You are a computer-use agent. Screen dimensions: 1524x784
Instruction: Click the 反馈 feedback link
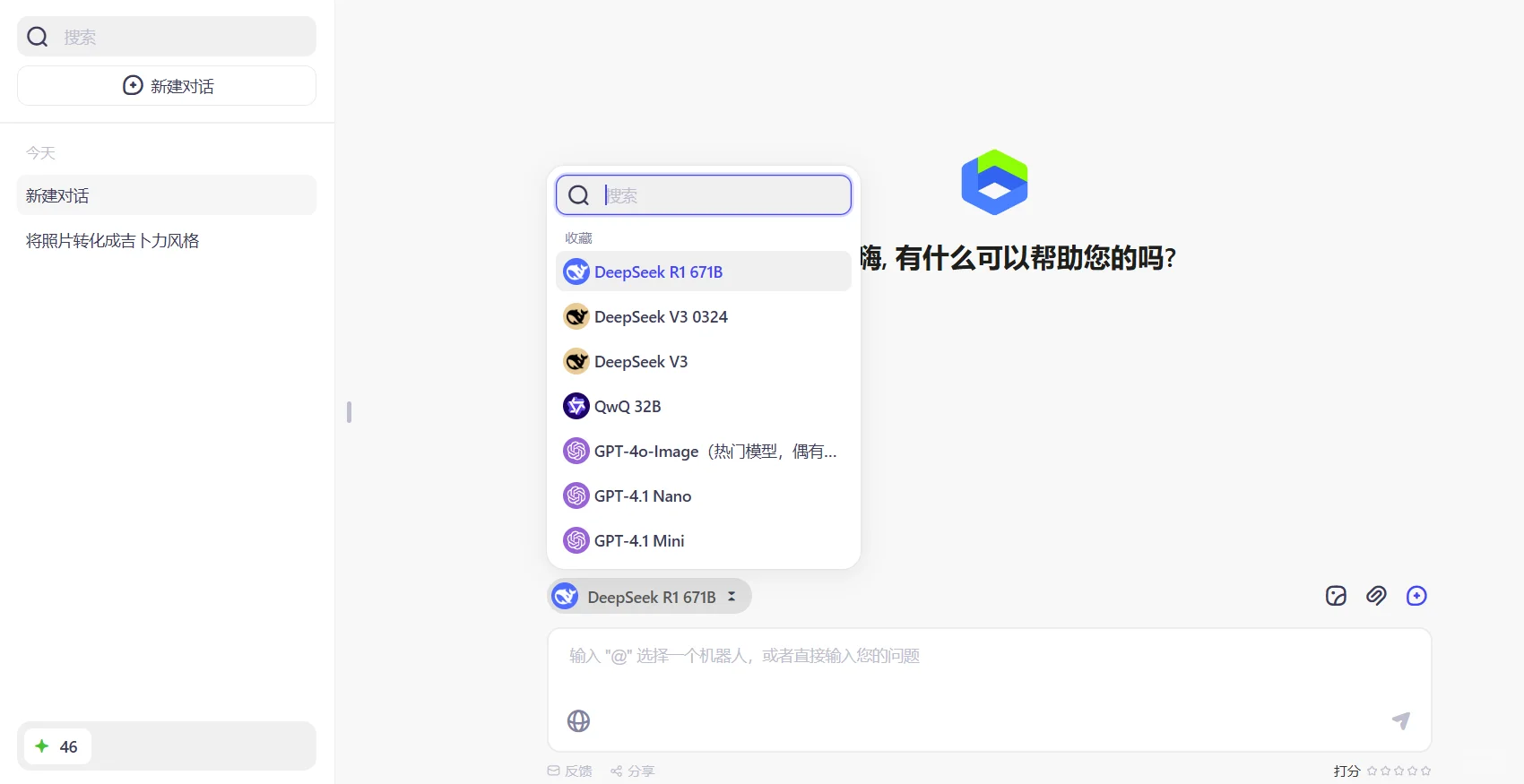coord(570,771)
